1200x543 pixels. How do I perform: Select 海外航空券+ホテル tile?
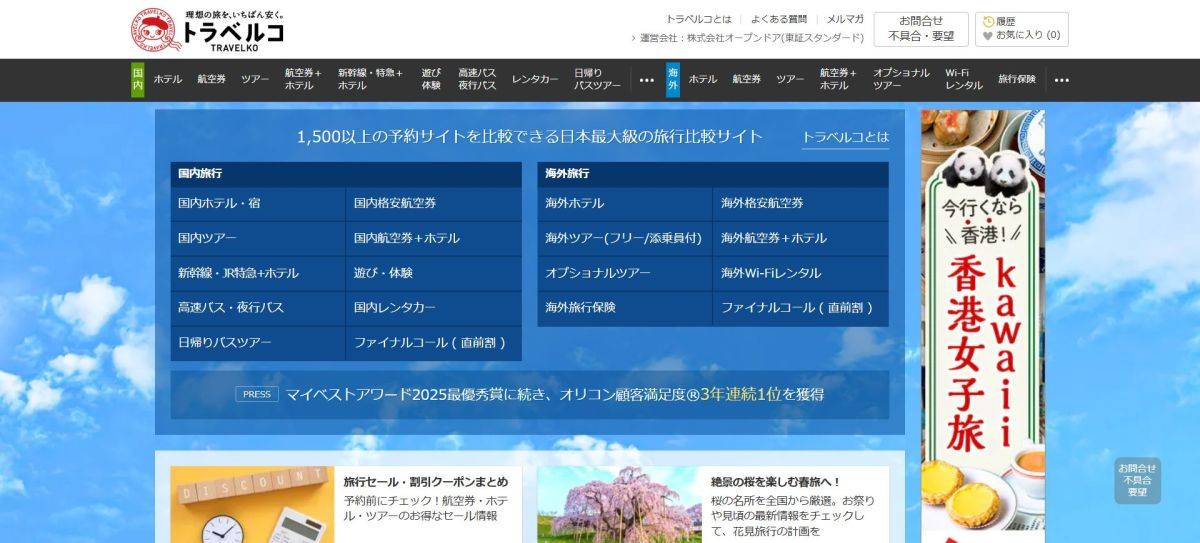click(x=801, y=238)
